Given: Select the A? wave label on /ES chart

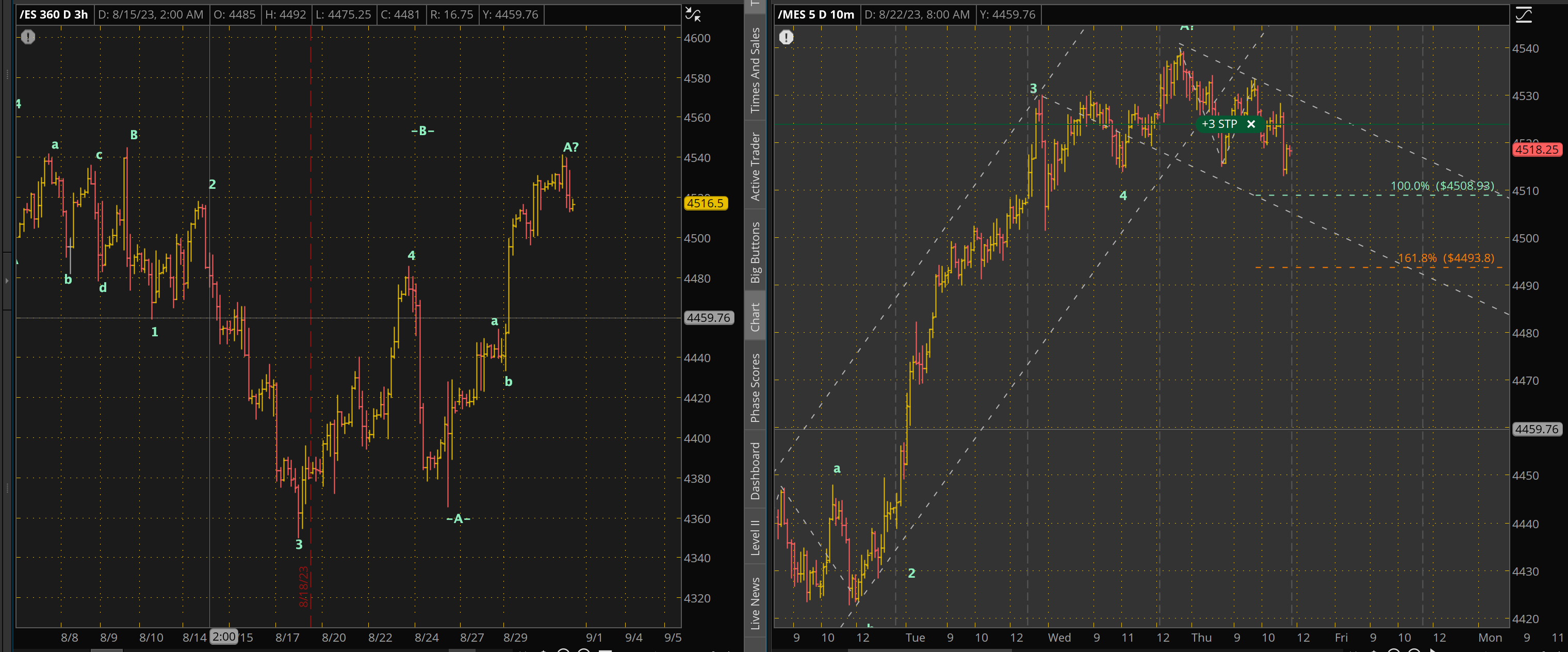Looking at the screenshot, I should pos(571,148).
